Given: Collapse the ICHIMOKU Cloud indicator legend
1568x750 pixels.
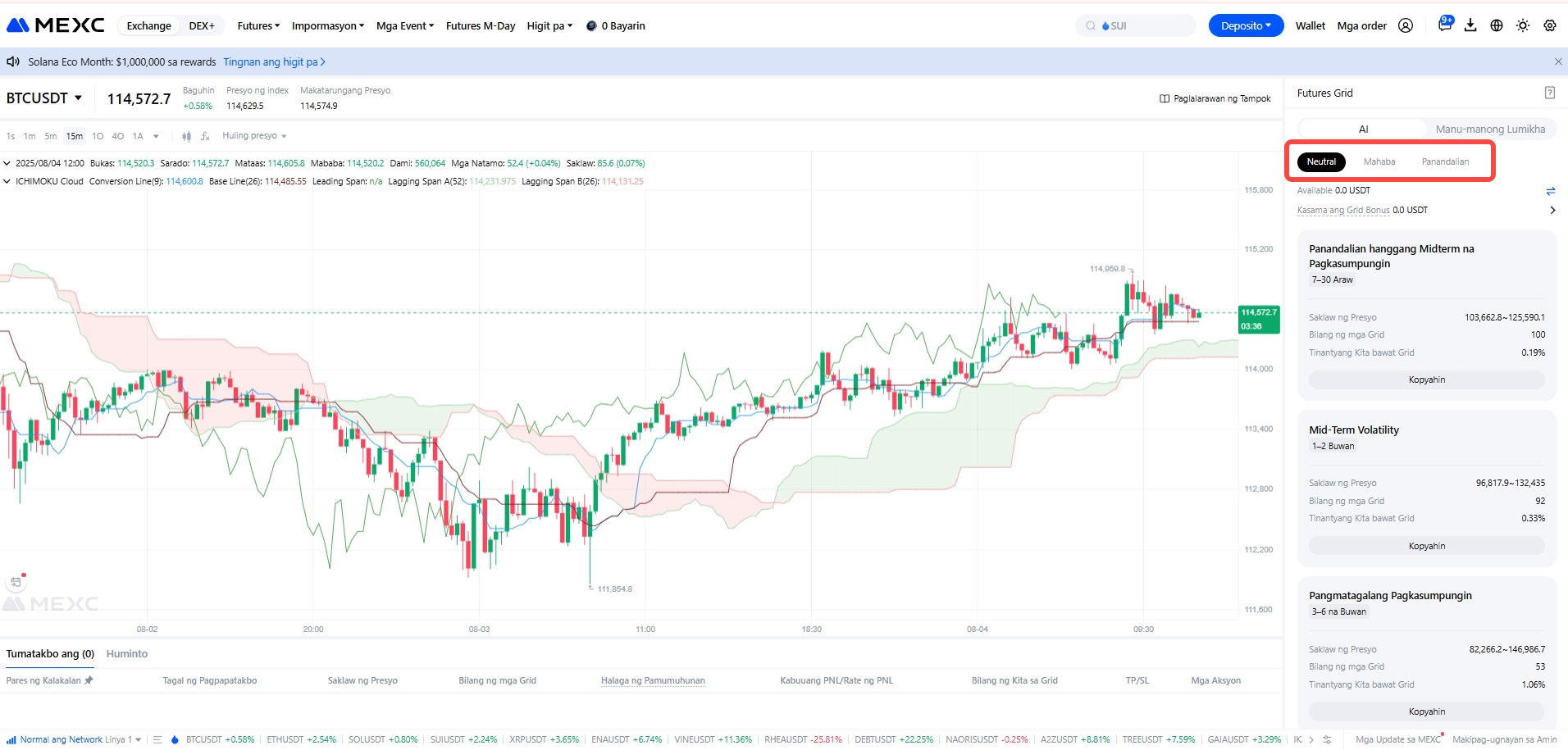Looking at the screenshot, I should (x=7, y=182).
